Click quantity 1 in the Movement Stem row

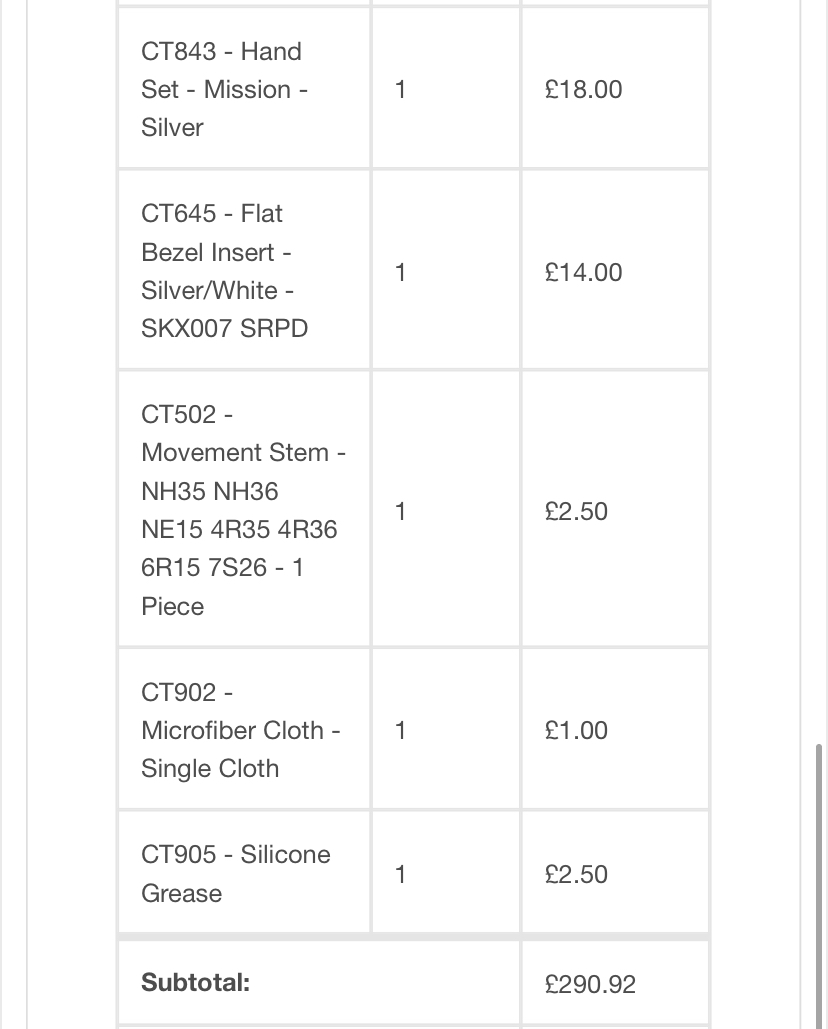tap(400, 511)
